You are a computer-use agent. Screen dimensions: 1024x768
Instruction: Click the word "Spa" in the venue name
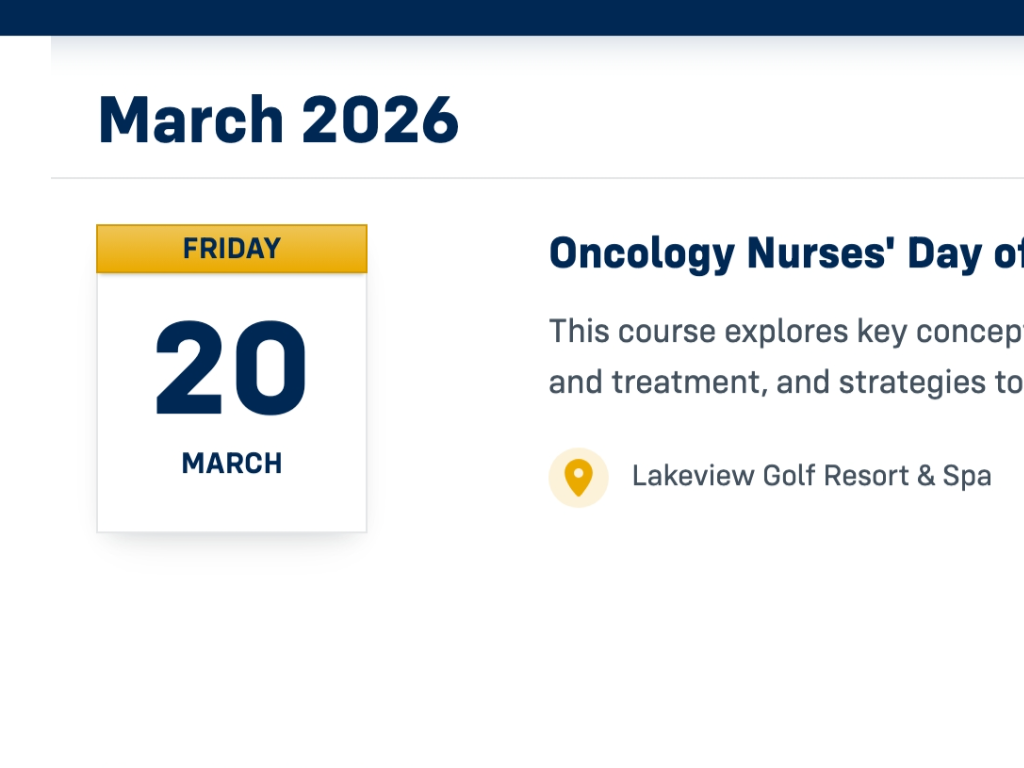[967, 476]
